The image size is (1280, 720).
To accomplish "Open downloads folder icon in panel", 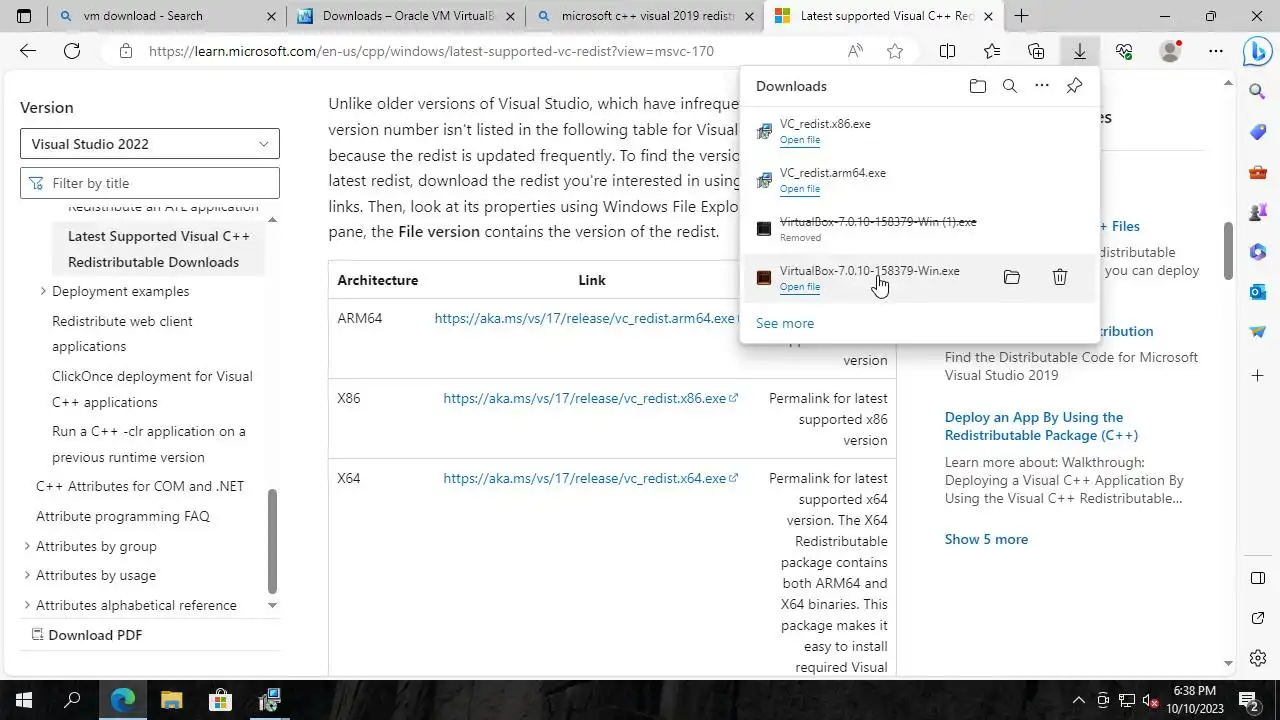I will [978, 86].
